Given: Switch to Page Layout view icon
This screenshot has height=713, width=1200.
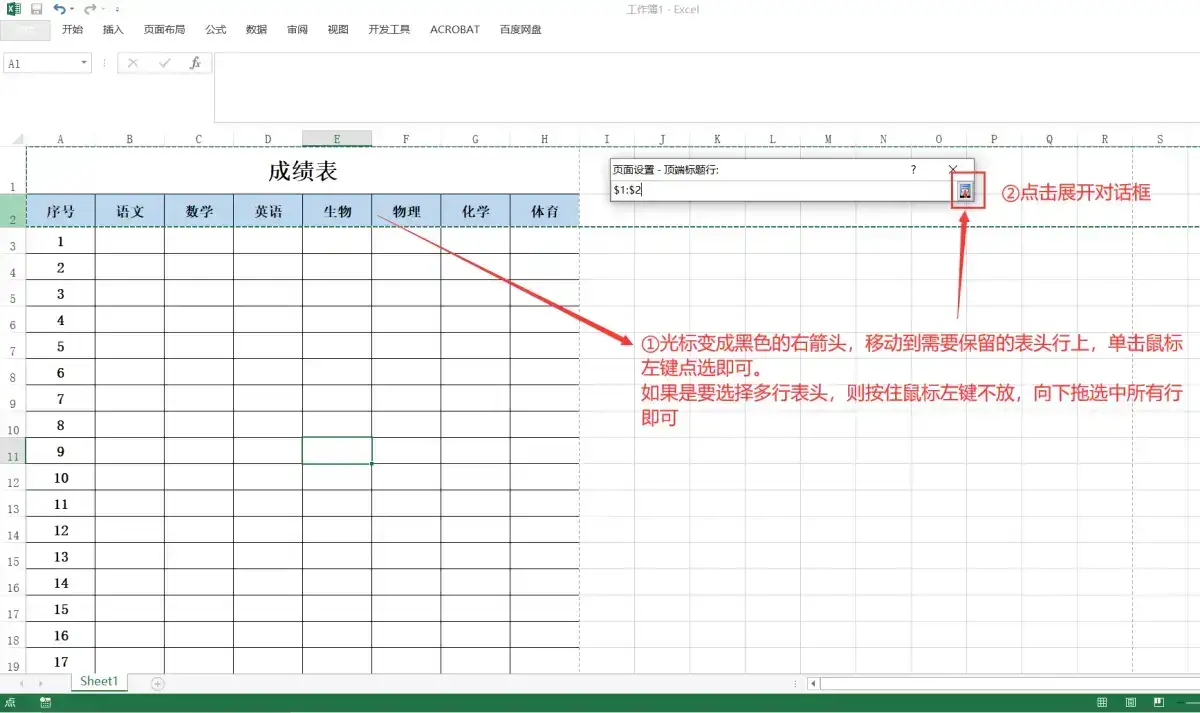Looking at the screenshot, I should pos(1130,701).
